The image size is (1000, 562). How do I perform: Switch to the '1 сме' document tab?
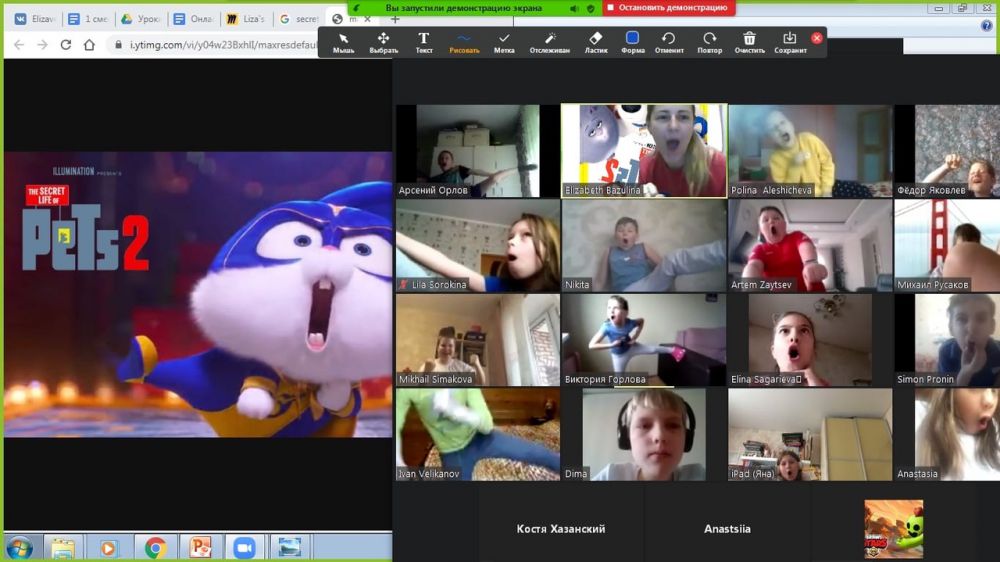(x=88, y=19)
